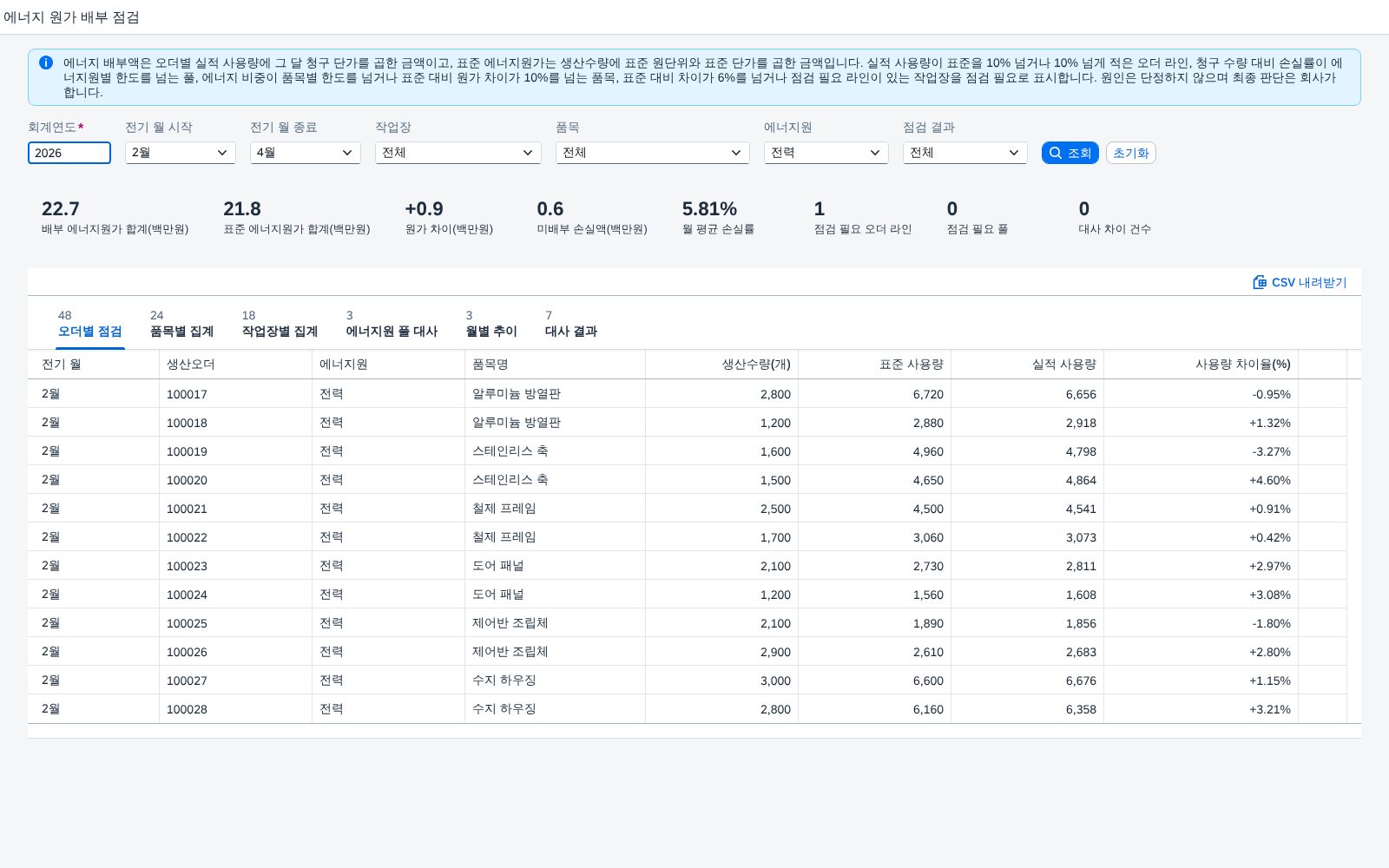Focus the 회계연도 input field
This screenshot has height=868, width=1389.
(x=69, y=153)
